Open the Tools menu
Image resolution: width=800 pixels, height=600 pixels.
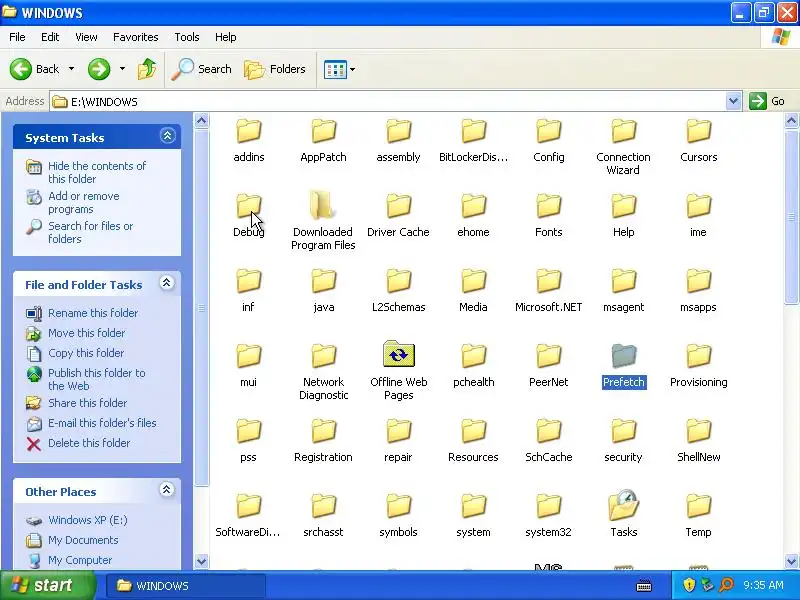(x=187, y=37)
